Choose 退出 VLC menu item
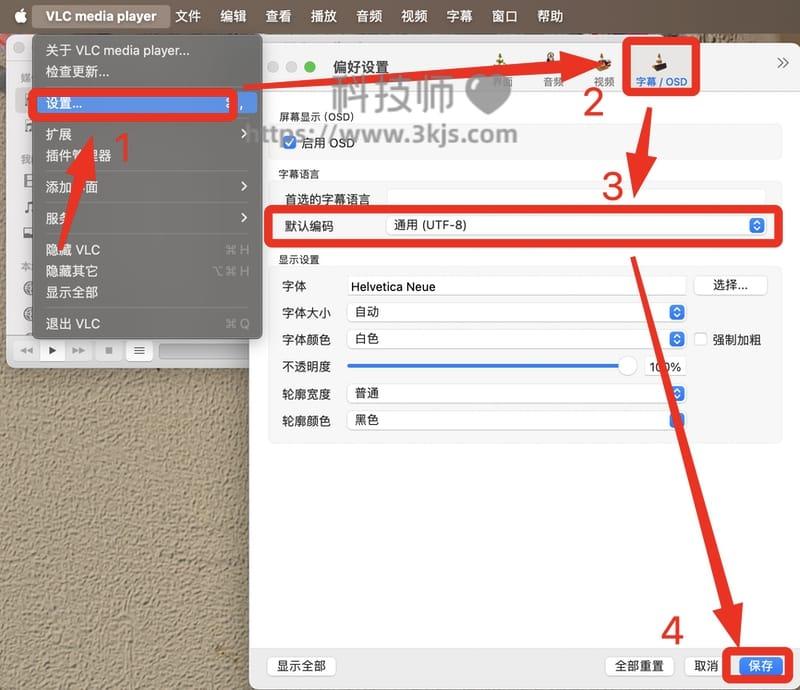 (x=147, y=324)
